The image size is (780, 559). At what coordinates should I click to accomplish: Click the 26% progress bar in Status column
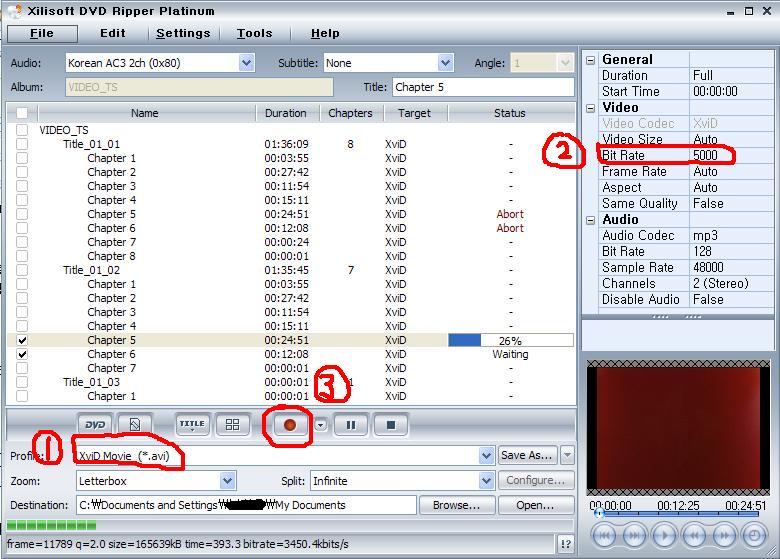(510, 340)
